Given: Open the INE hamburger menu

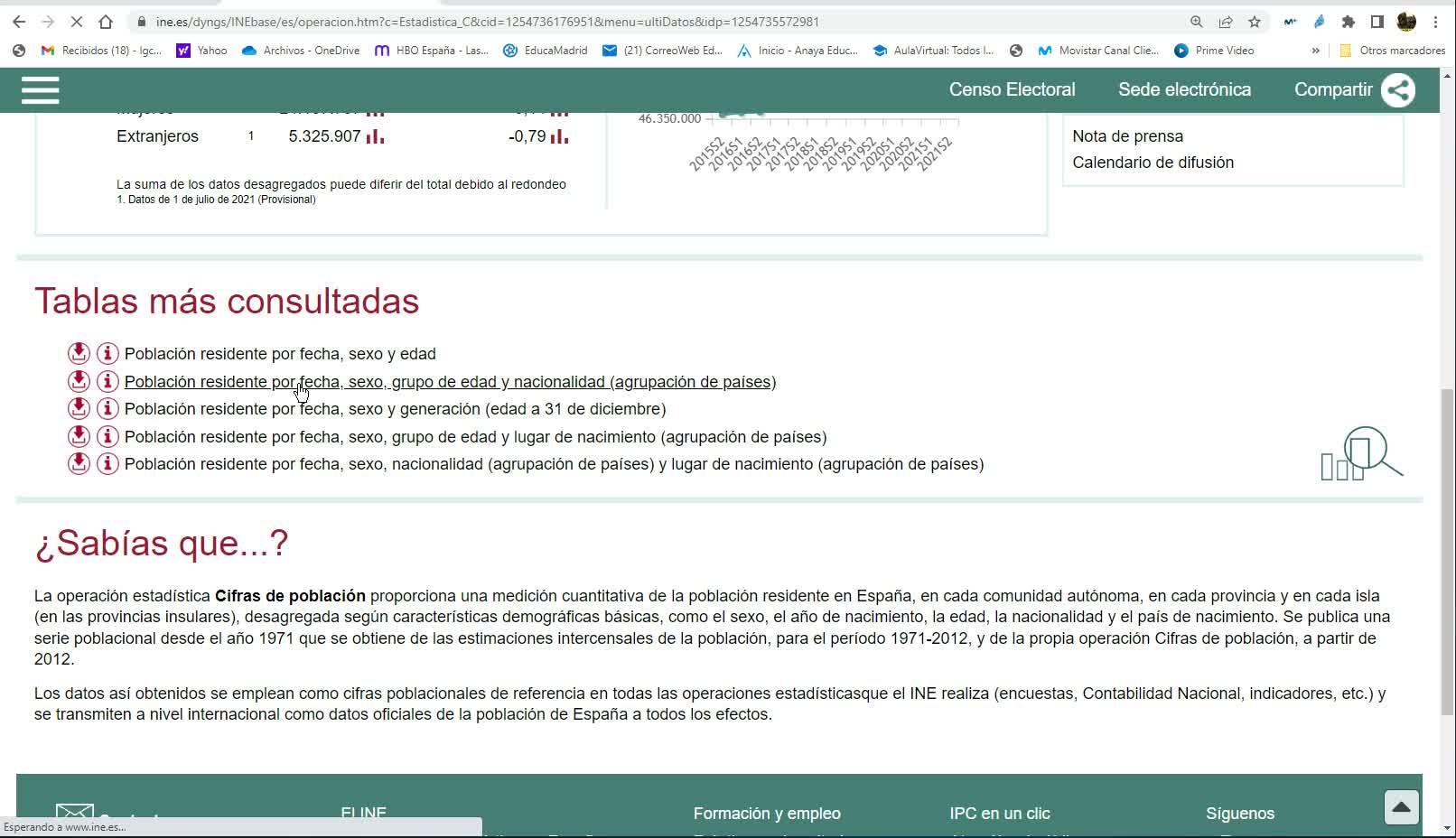Looking at the screenshot, I should pos(40,89).
